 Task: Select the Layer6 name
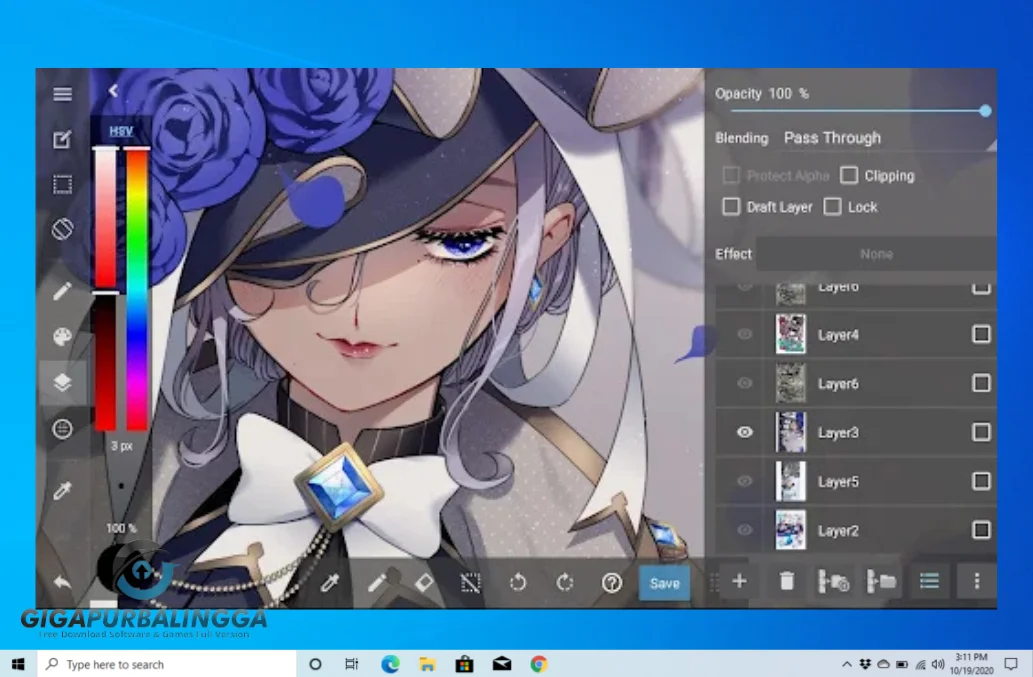click(x=838, y=383)
